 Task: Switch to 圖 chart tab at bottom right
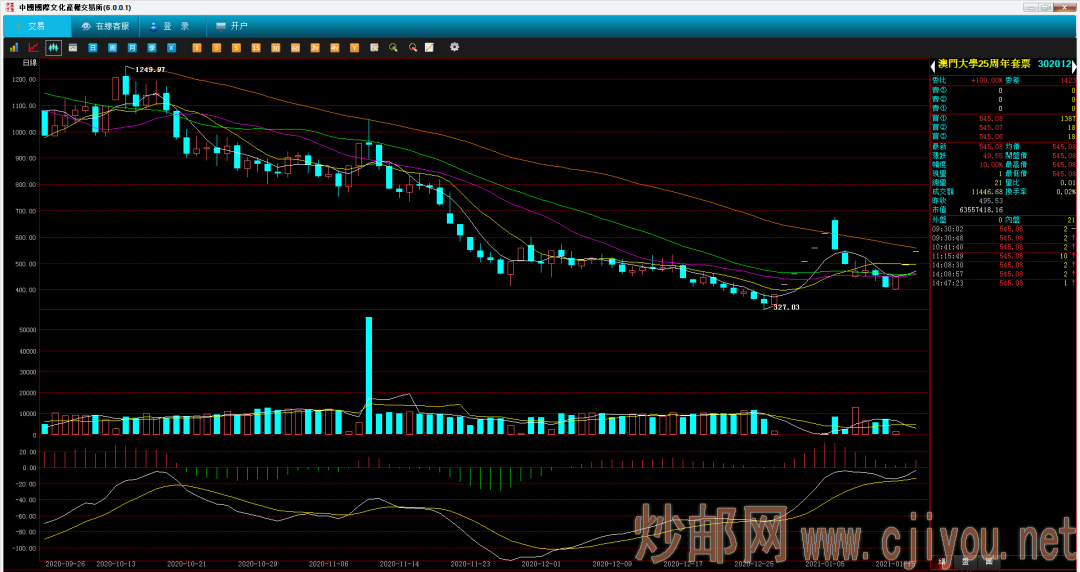(988, 562)
